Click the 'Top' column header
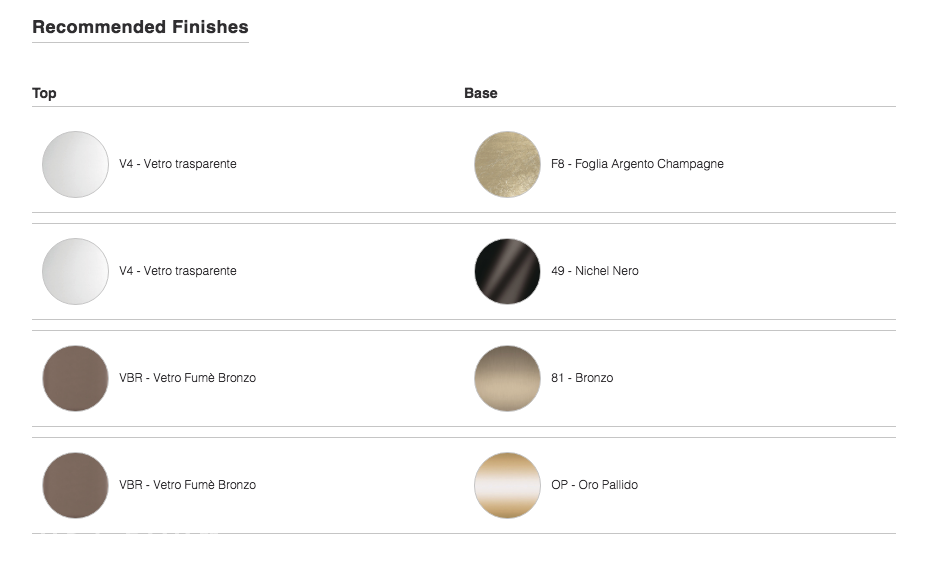This screenshot has height=571, width=933. [44, 93]
